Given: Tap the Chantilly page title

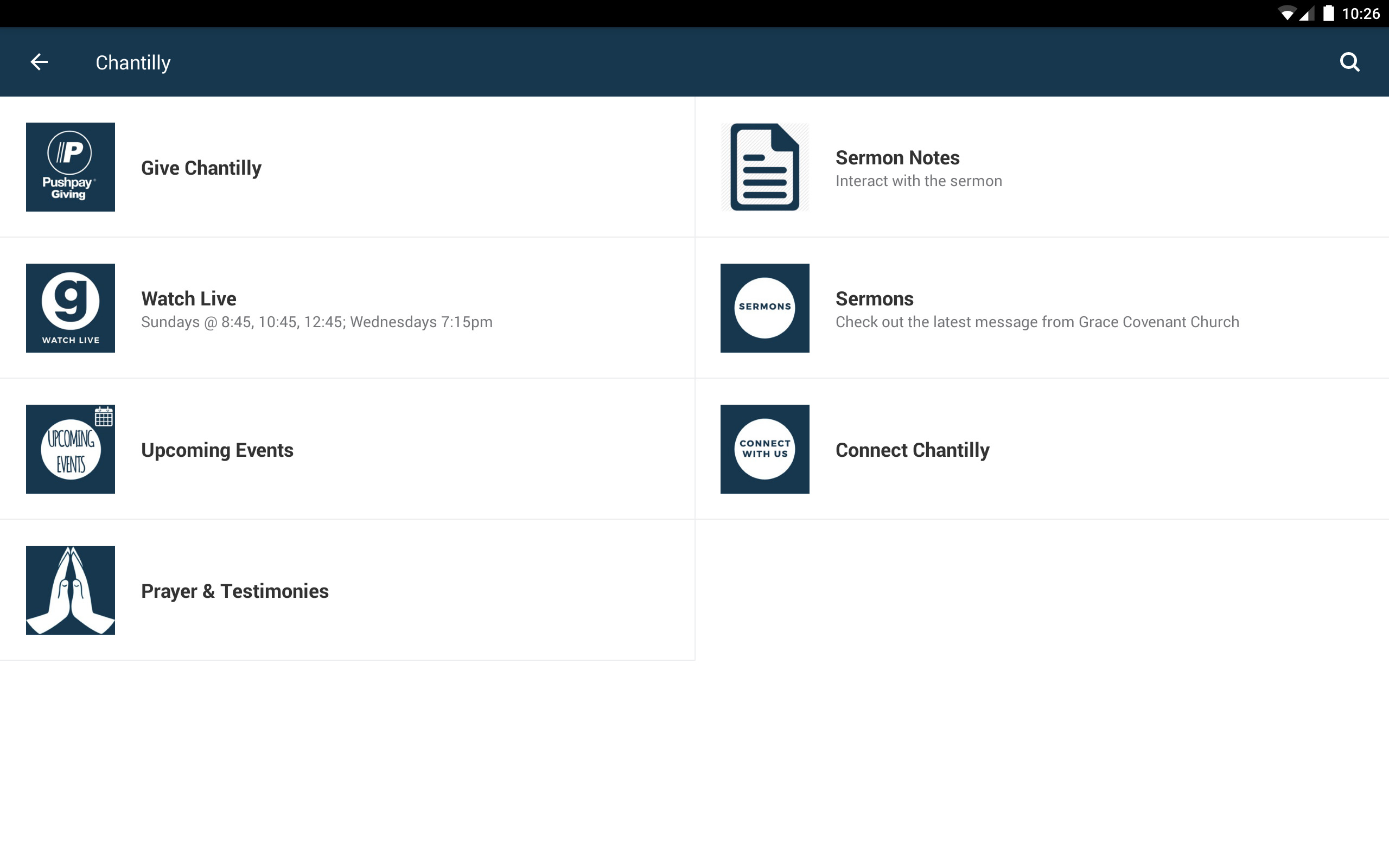Looking at the screenshot, I should 133,62.
